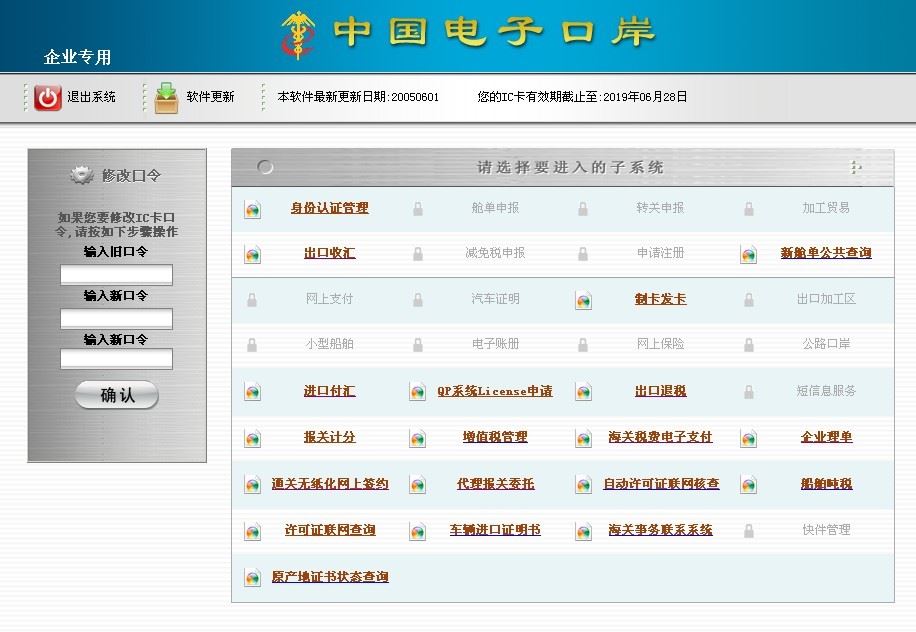Click the icon beside 出口收汇

point(252,254)
